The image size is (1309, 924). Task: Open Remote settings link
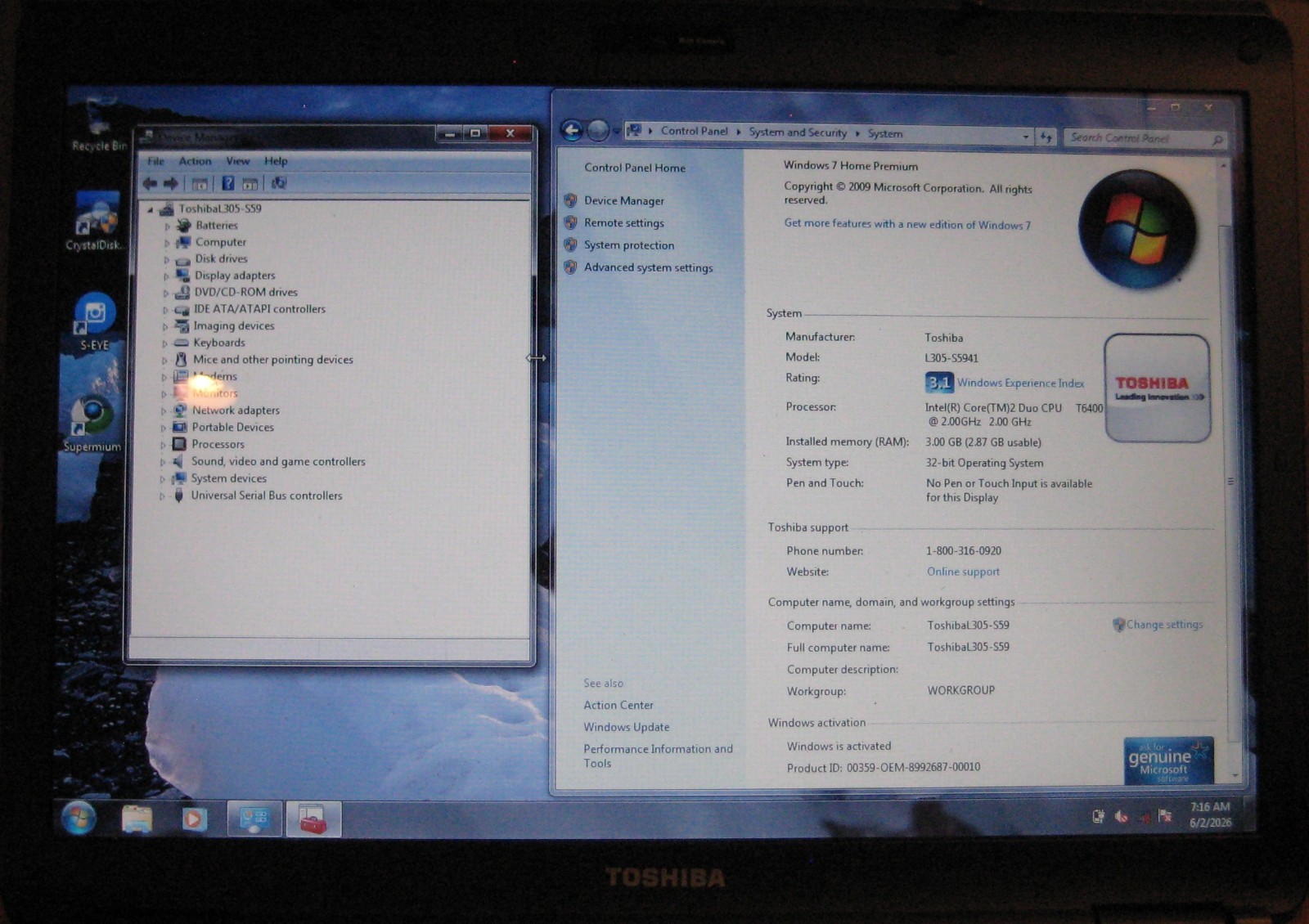(624, 222)
